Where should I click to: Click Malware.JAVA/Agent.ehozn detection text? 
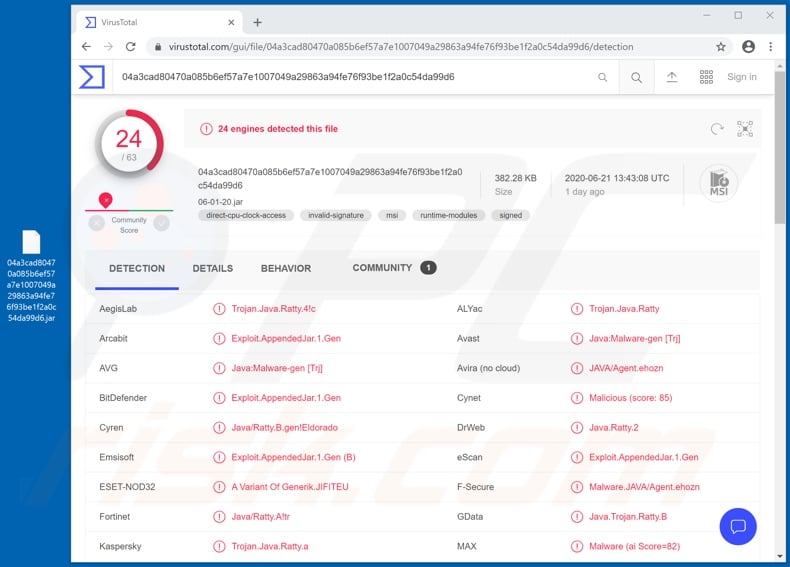tap(644, 487)
